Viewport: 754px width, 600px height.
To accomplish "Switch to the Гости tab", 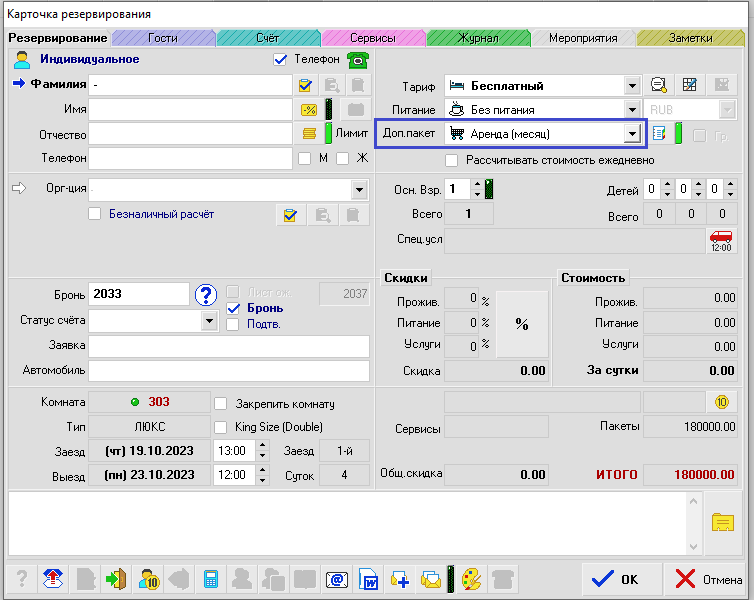I will pyautogui.click(x=162, y=38).
